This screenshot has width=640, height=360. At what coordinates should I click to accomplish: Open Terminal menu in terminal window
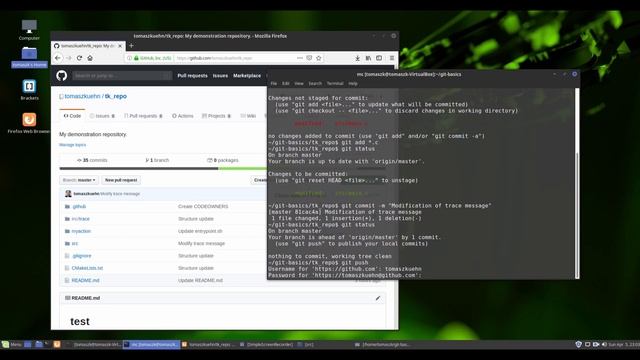335,84
